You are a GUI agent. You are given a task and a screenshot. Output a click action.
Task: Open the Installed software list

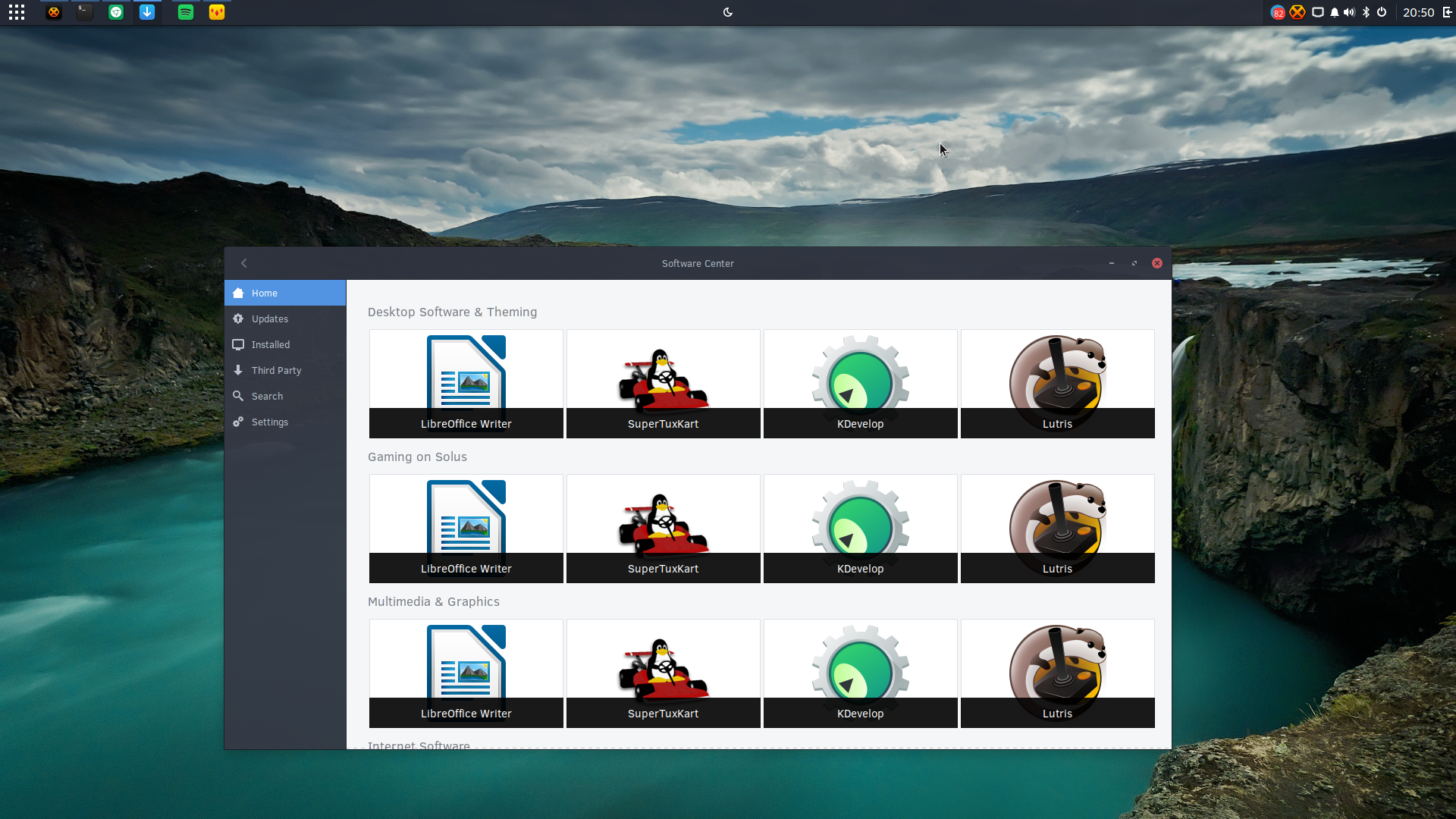pos(285,344)
